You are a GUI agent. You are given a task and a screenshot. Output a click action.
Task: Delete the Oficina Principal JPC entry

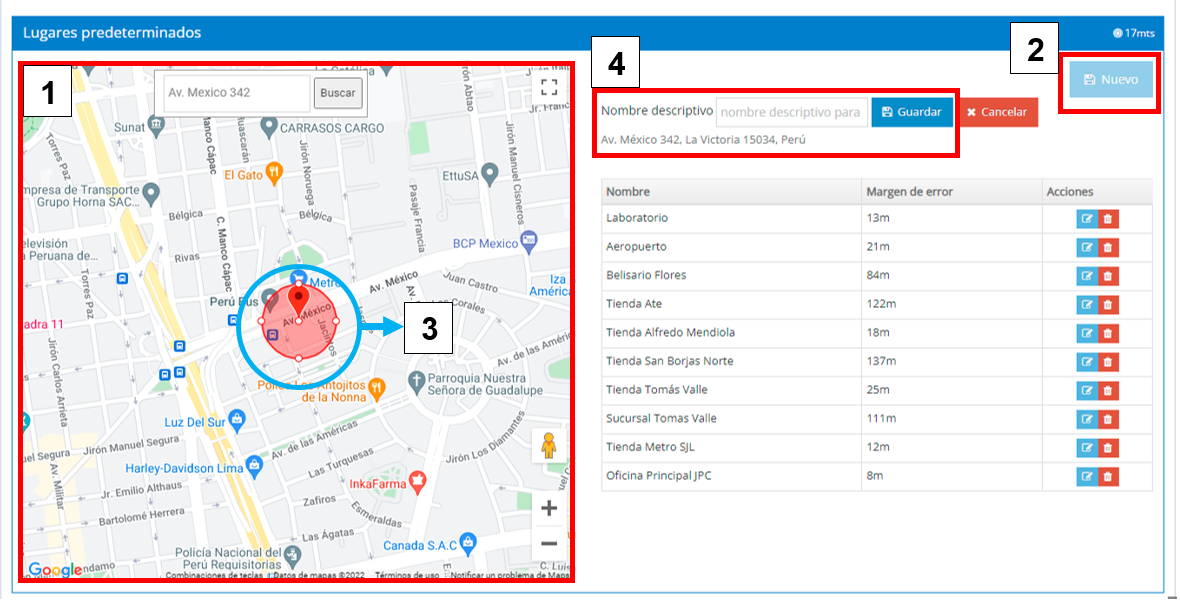tap(1107, 477)
